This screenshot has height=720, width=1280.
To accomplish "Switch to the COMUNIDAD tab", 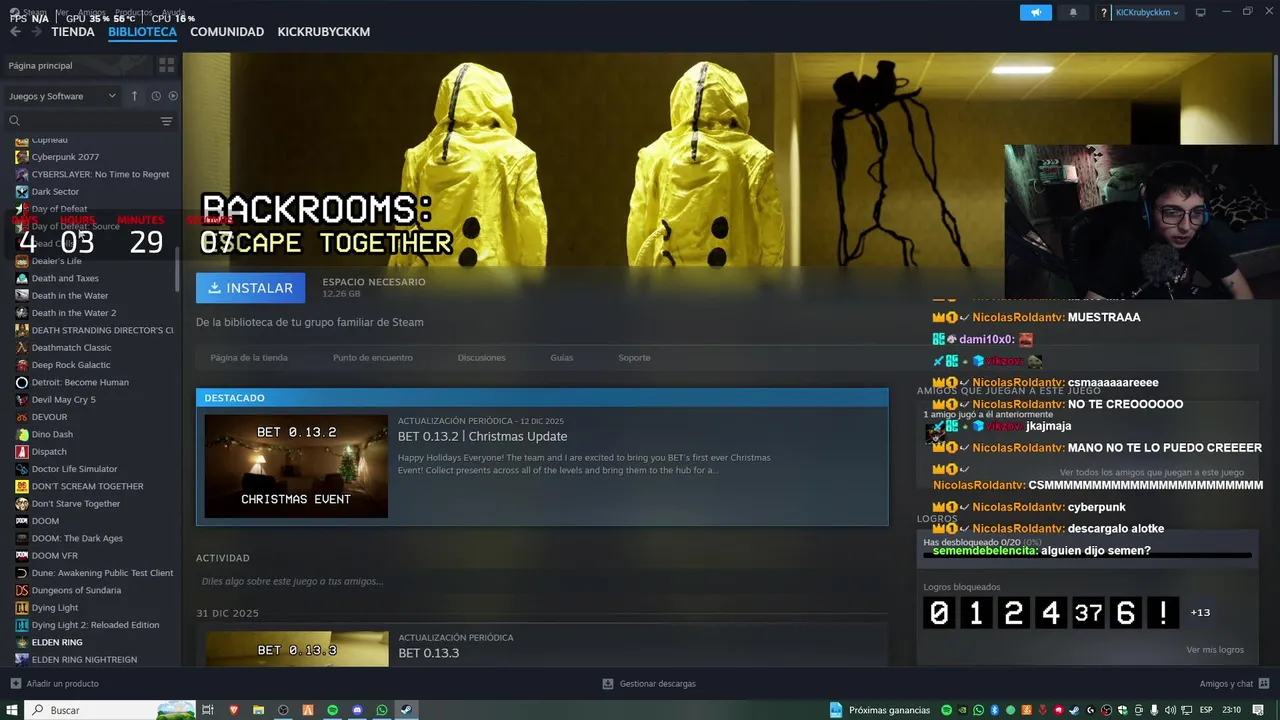I will [x=227, y=32].
